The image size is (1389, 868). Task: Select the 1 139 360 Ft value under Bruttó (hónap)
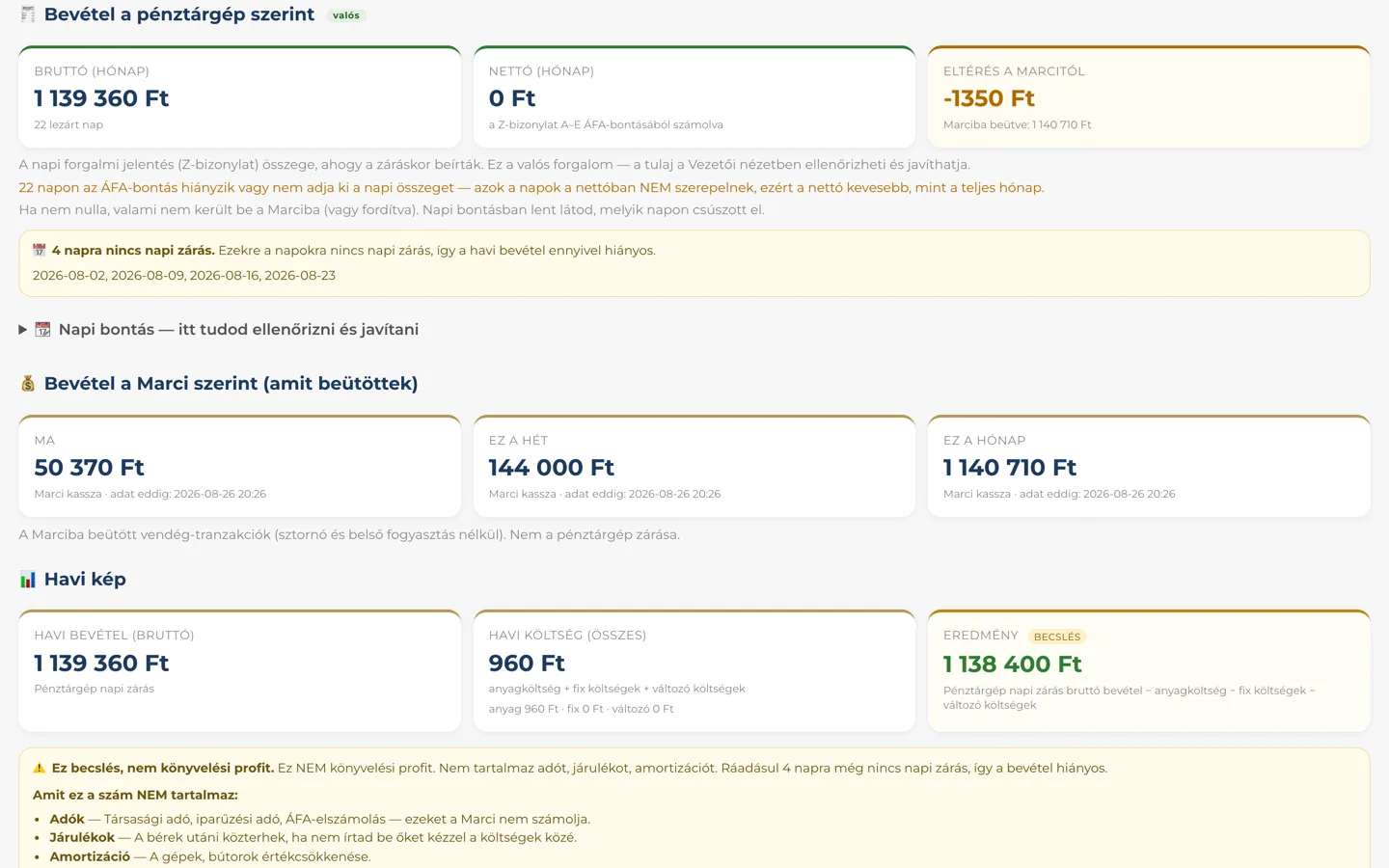[101, 98]
